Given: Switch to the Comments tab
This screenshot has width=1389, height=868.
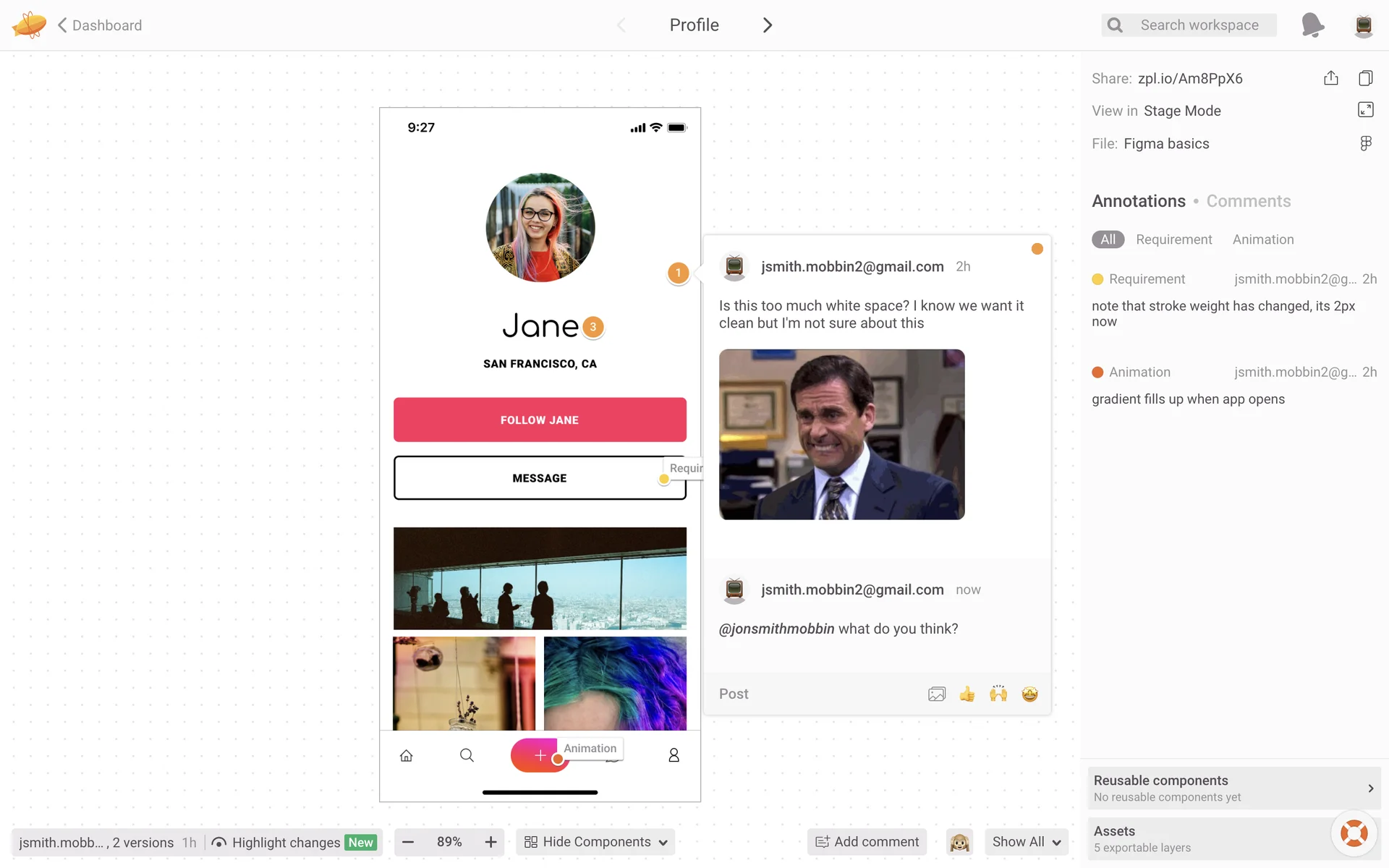Looking at the screenshot, I should point(1248,201).
